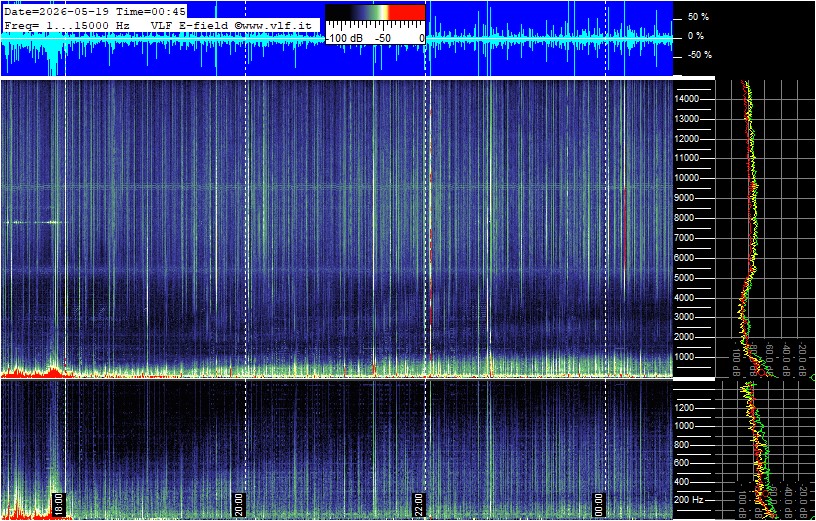This screenshot has height=521, width=816.
Task: Select the 18:00 time marker
Action: pyautogui.click(x=59, y=503)
